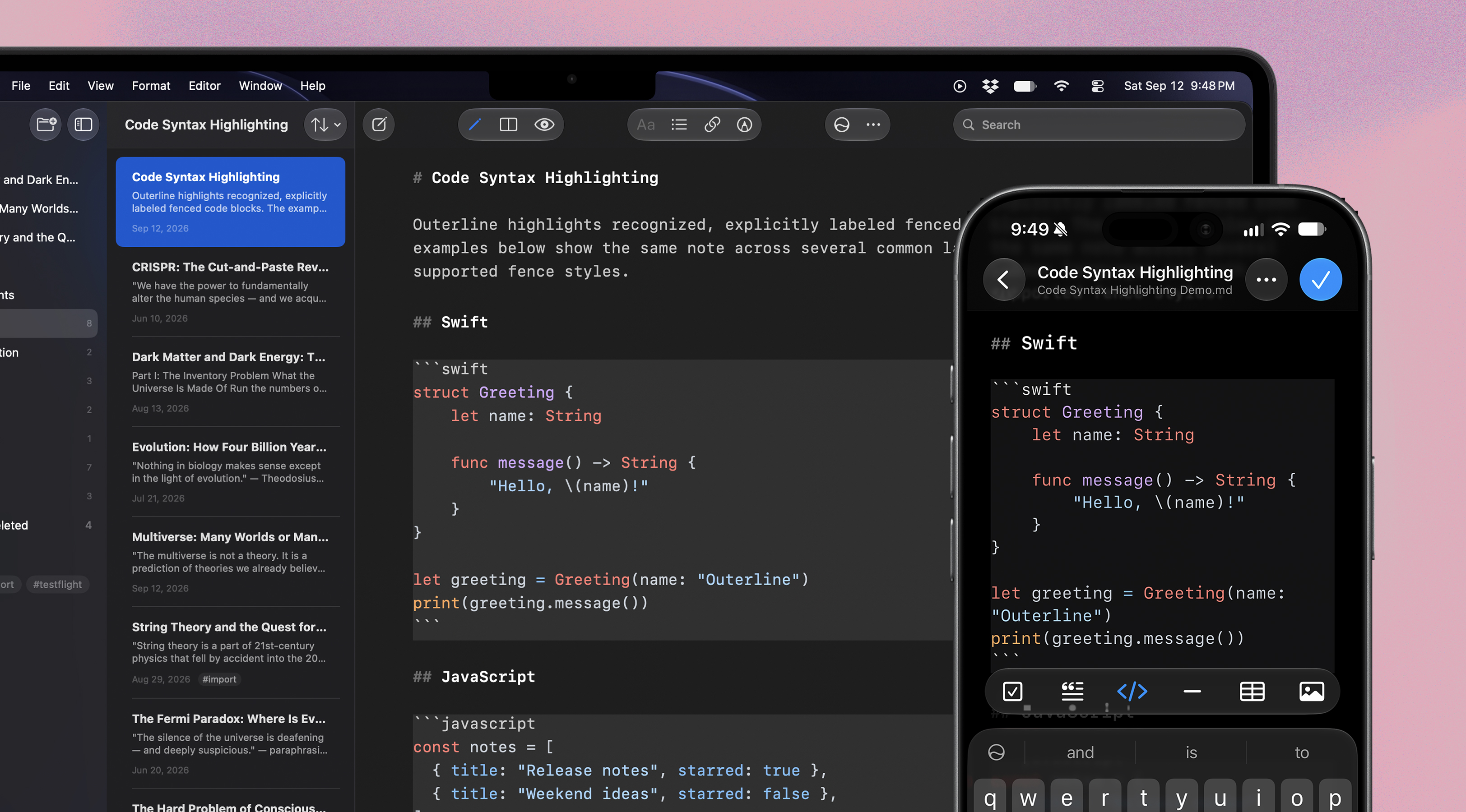Click the '# Code Syntax Highlighting' title line
The image size is (1466, 812).
[x=535, y=178]
